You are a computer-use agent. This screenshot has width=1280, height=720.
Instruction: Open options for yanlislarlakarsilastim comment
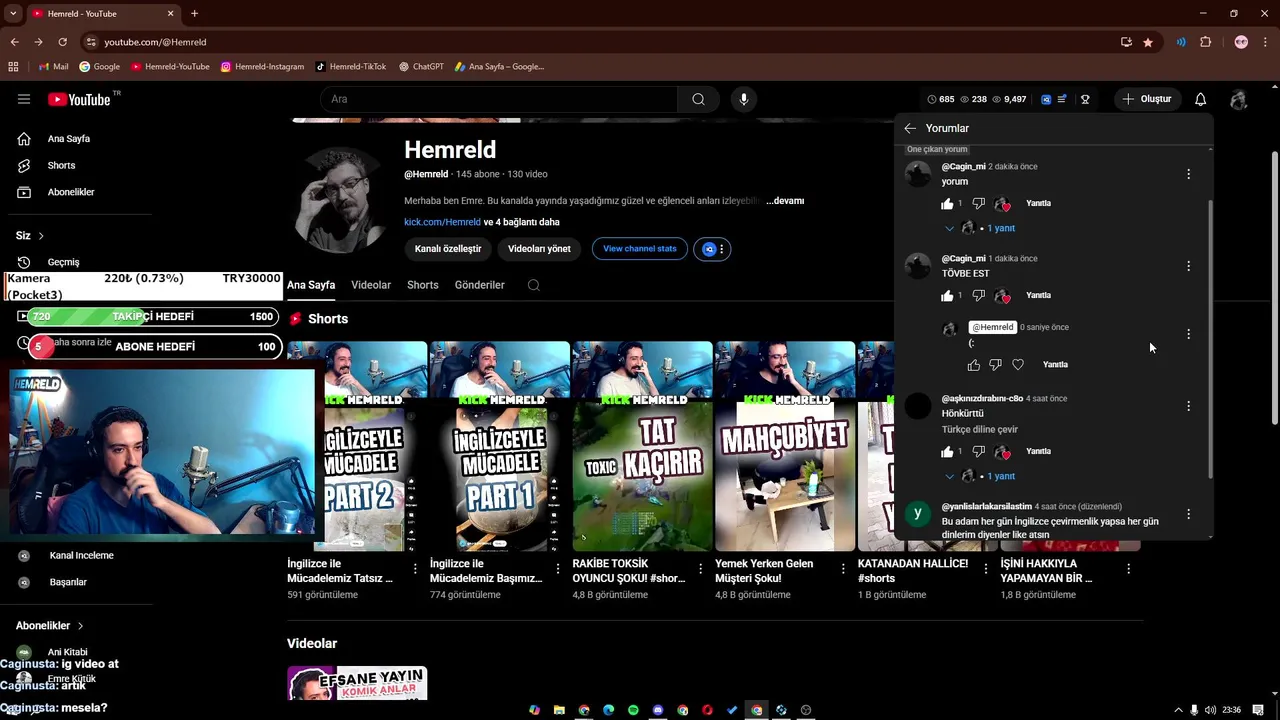(1188, 514)
